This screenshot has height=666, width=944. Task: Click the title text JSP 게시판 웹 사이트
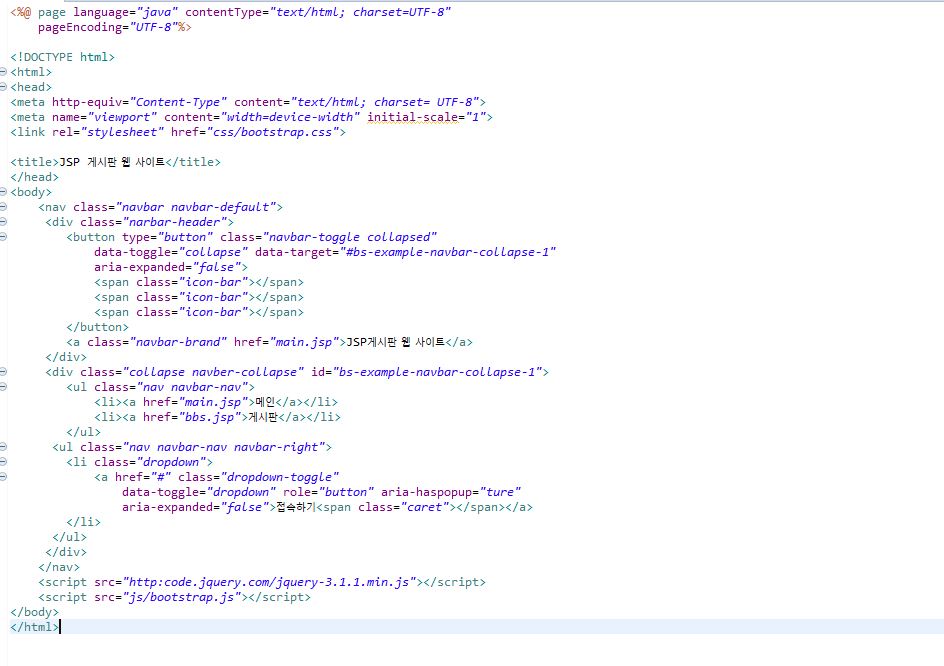coord(112,162)
